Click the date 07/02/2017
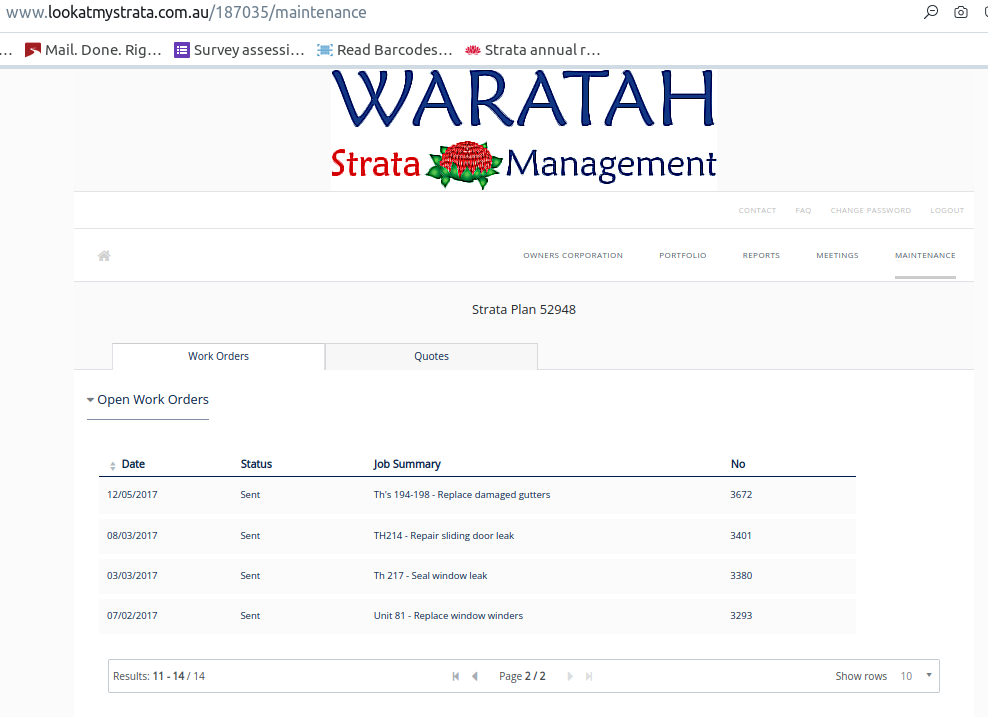This screenshot has width=988, height=717. (x=132, y=616)
